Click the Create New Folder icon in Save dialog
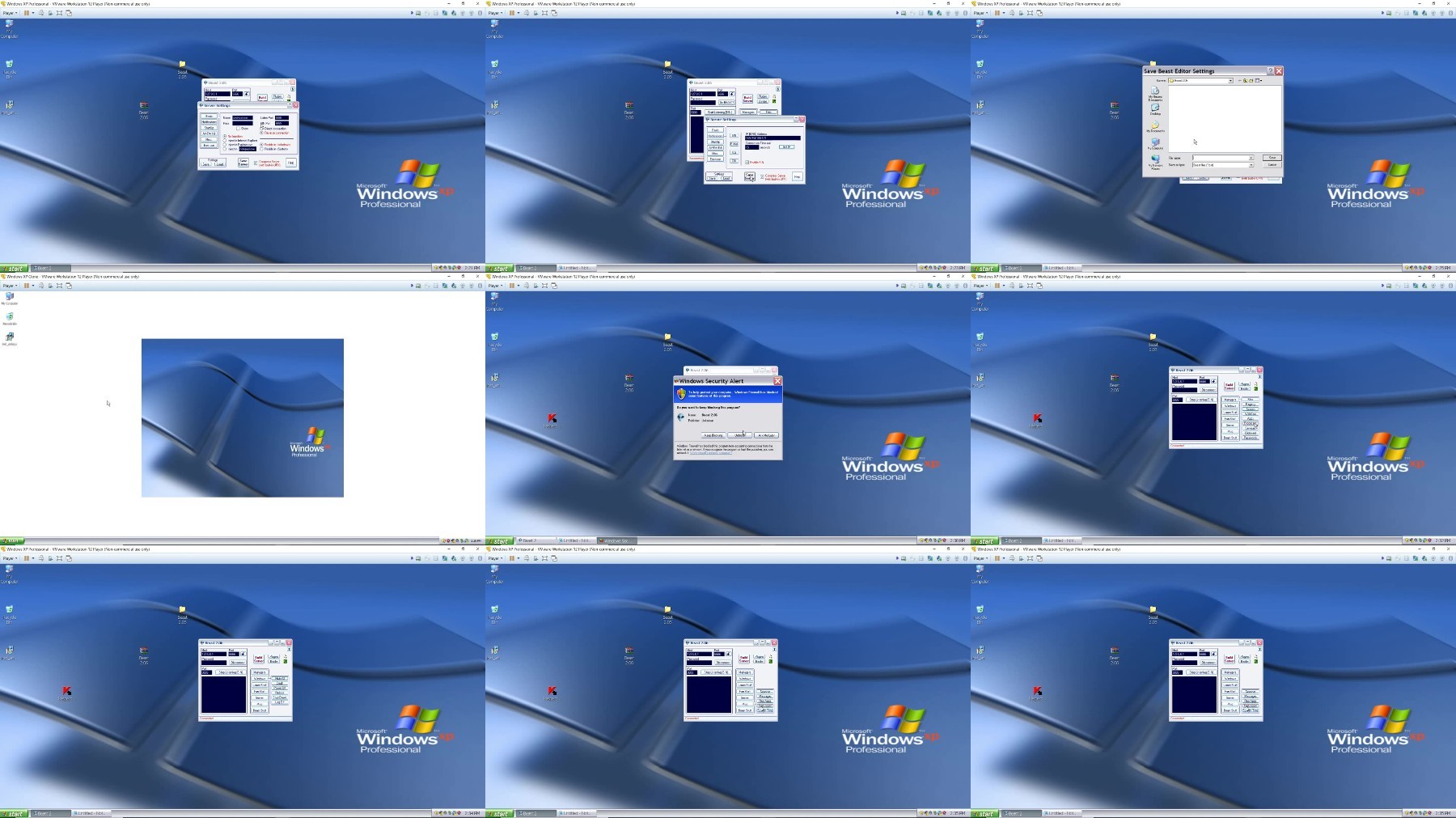Image resolution: width=1456 pixels, height=818 pixels. pyautogui.click(x=1251, y=81)
